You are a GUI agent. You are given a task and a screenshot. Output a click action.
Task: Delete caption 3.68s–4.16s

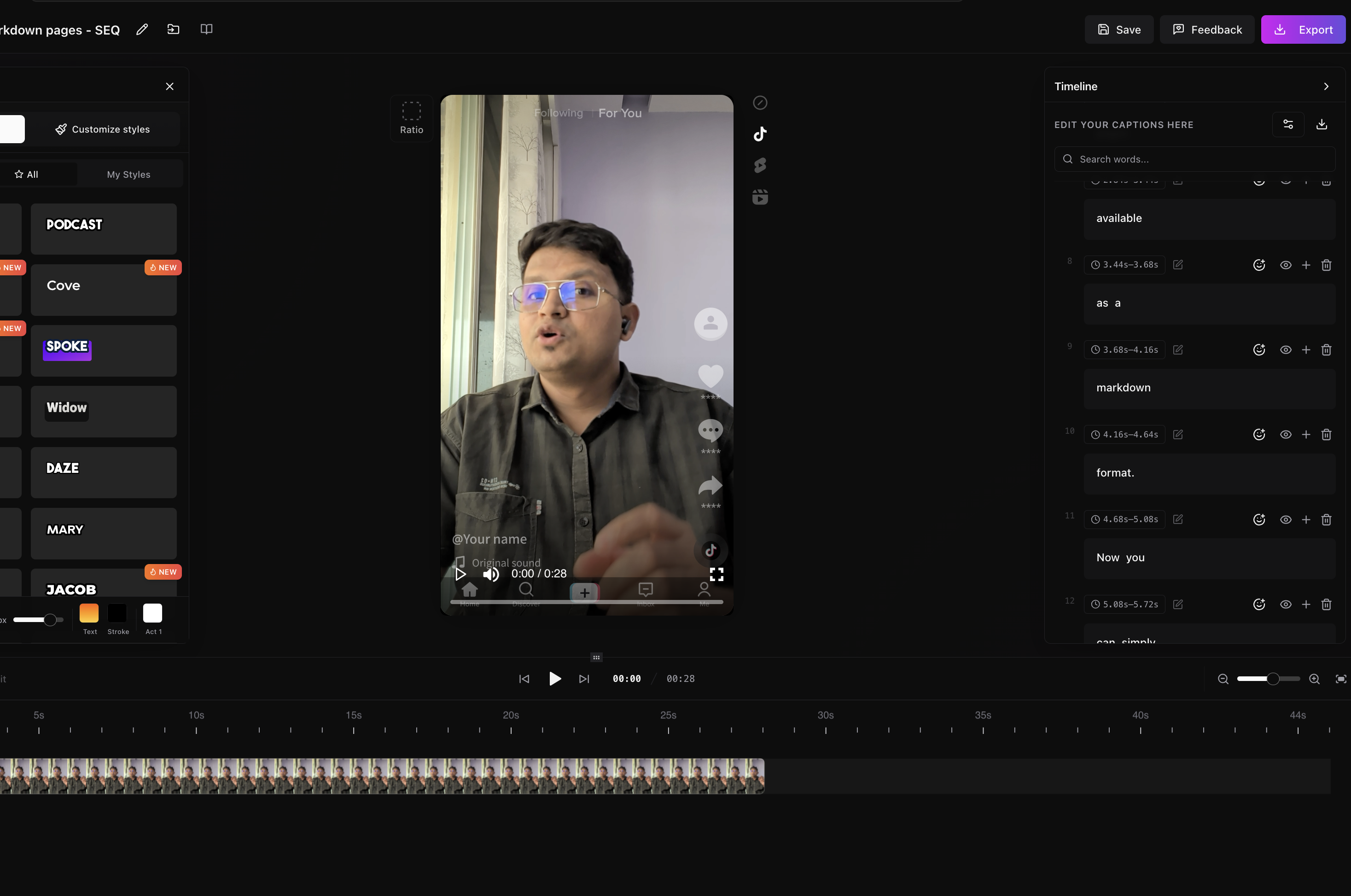[x=1327, y=350]
